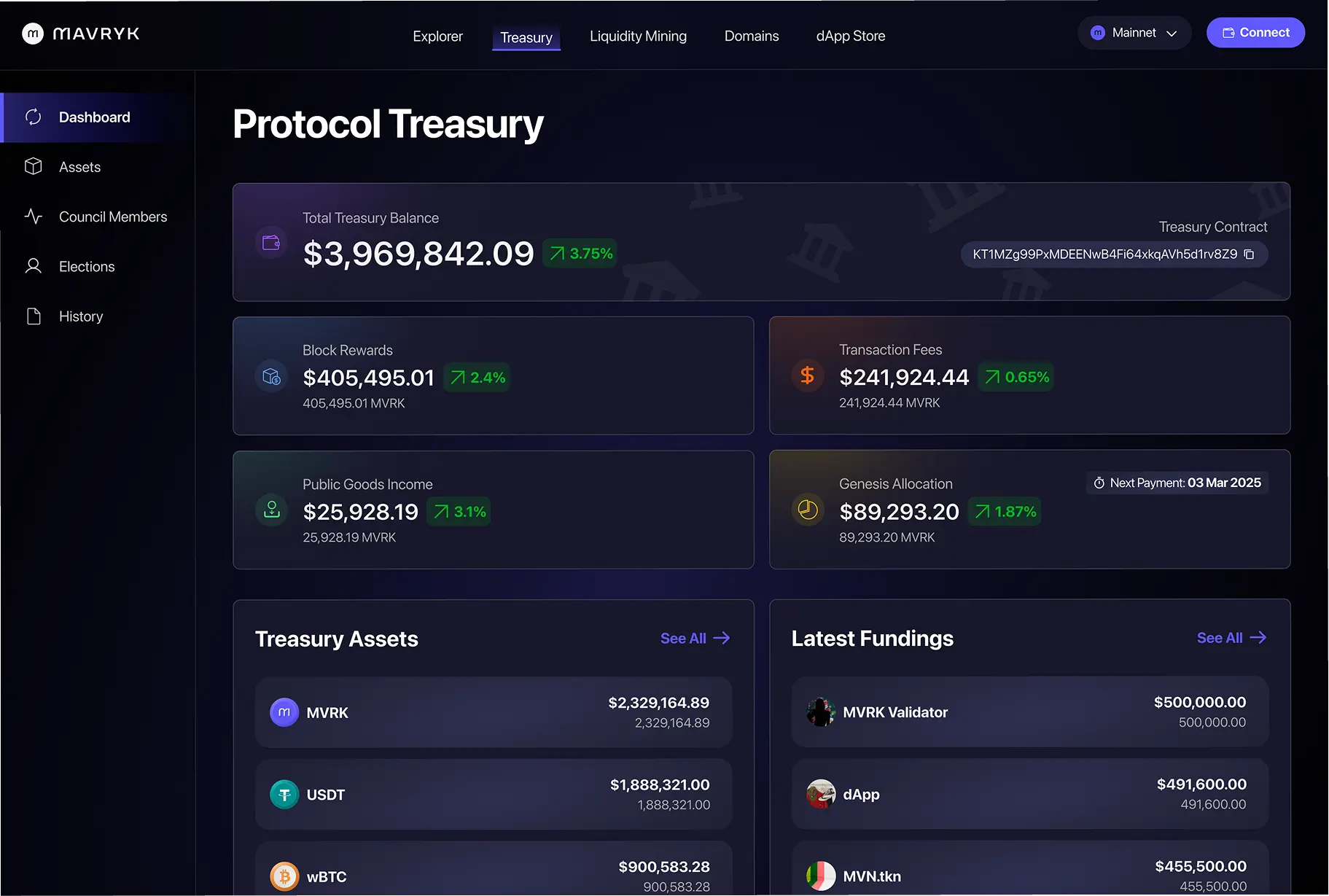The width and height of the screenshot is (1329, 896).
Task: Open Council Members in the sidebar
Action: pyautogui.click(x=112, y=217)
